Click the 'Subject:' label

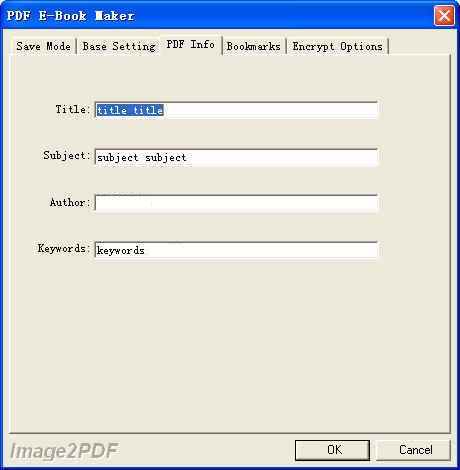67,155
